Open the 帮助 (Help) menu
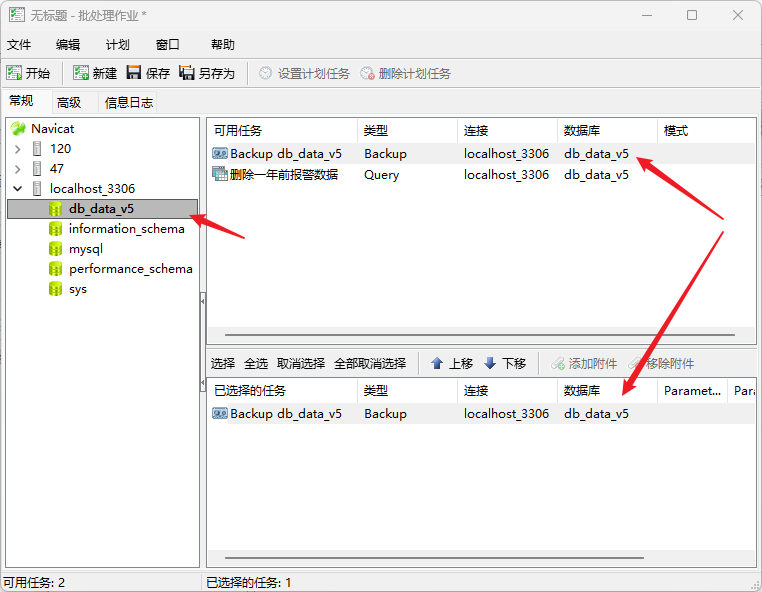 pyautogui.click(x=223, y=45)
